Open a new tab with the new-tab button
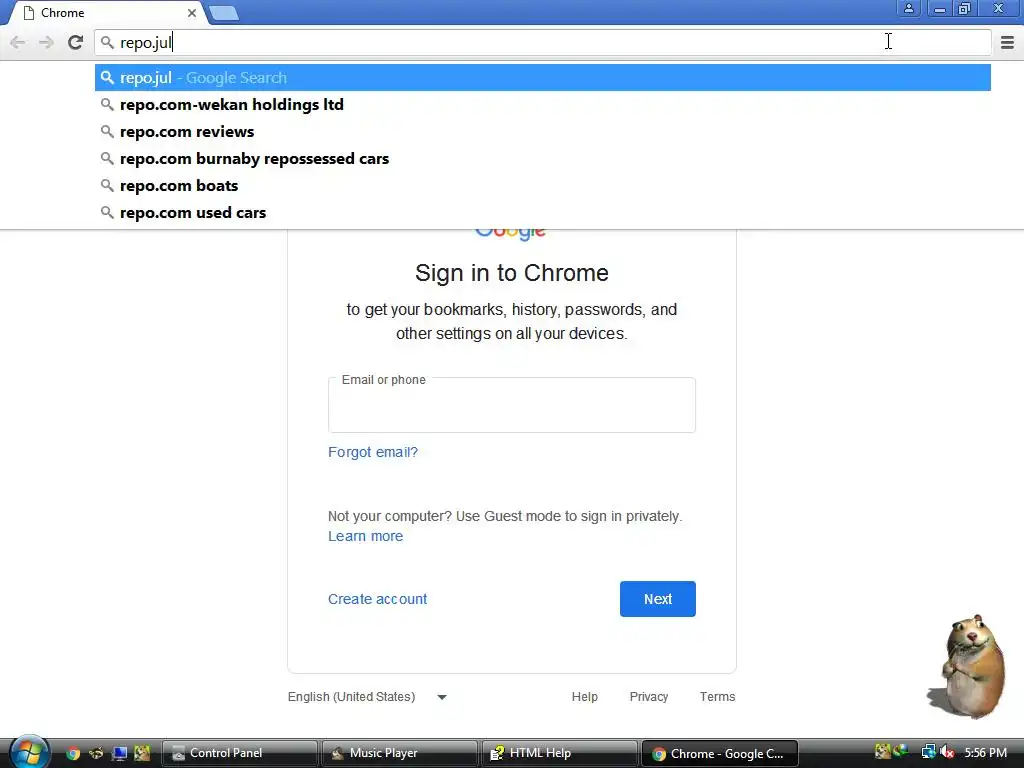1024x768 pixels. pyautogui.click(x=224, y=13)
